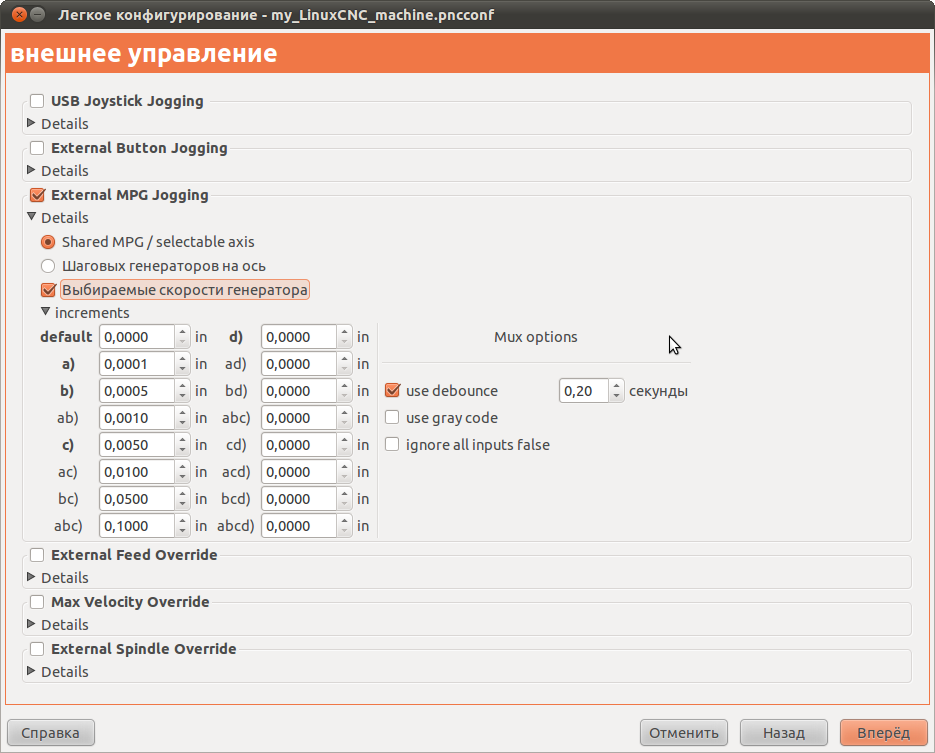Click the bc) increment field 0,0500
935x753 pixels.
click(137, 499)
